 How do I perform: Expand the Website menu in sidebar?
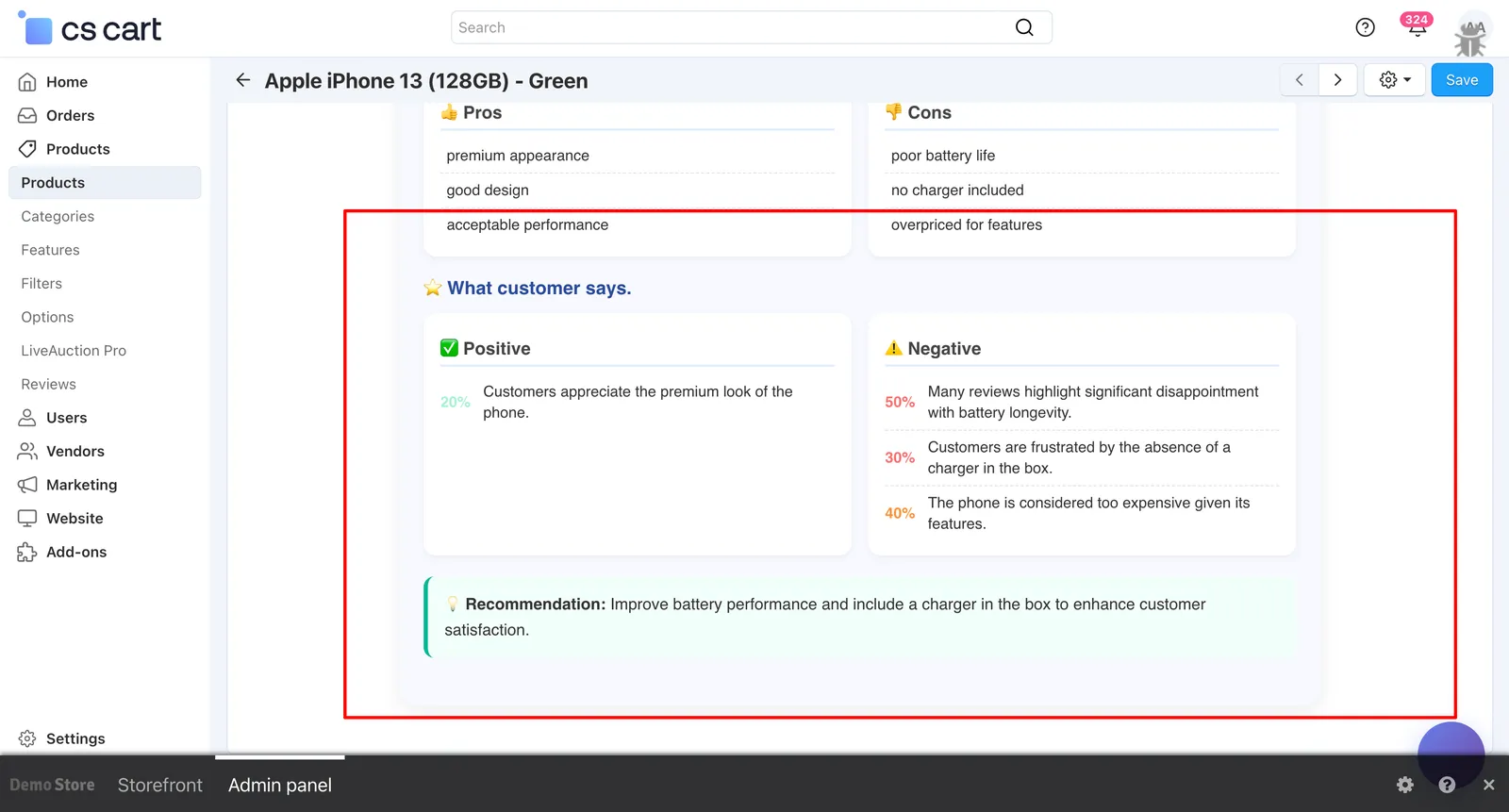pos(75,519)
